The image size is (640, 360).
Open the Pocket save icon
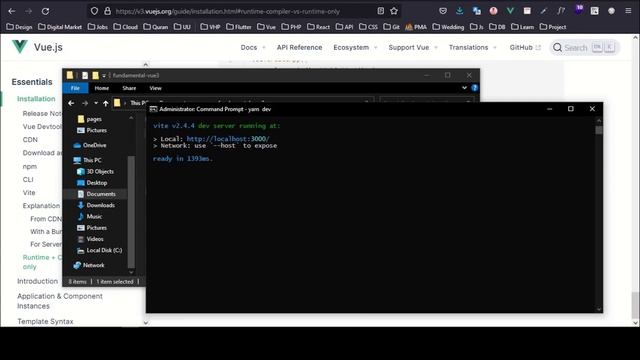coord(443,11)
